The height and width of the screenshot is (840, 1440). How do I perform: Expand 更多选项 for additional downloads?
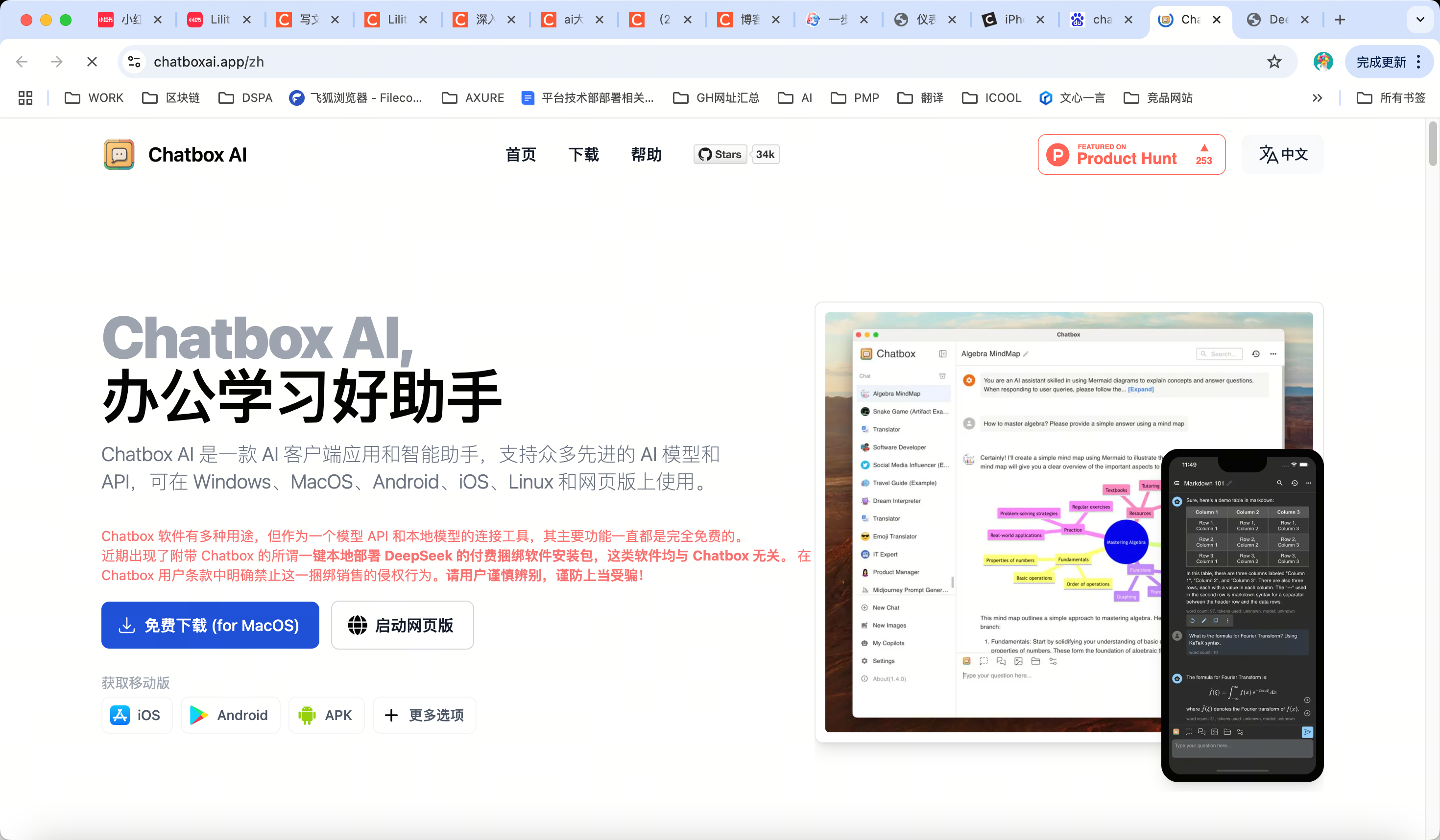coord(424,715)
